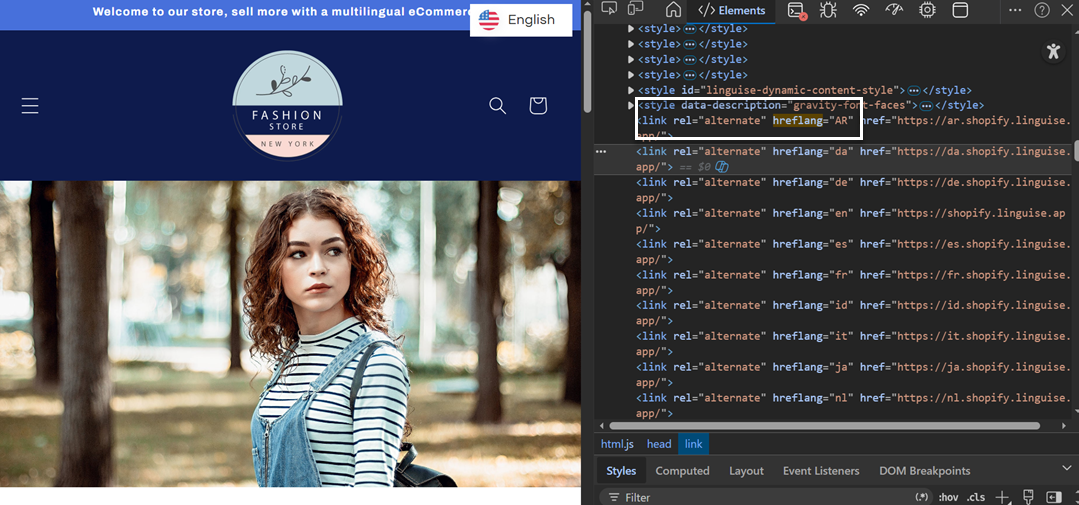1079x505 pixels.
Task: Open the Sources debugger bug icon
Action: (829, 10)
